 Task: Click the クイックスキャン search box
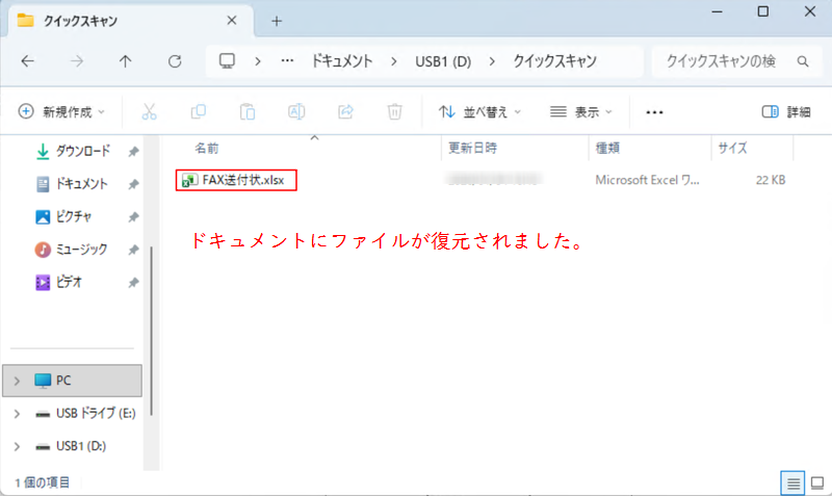pos(721,61)
